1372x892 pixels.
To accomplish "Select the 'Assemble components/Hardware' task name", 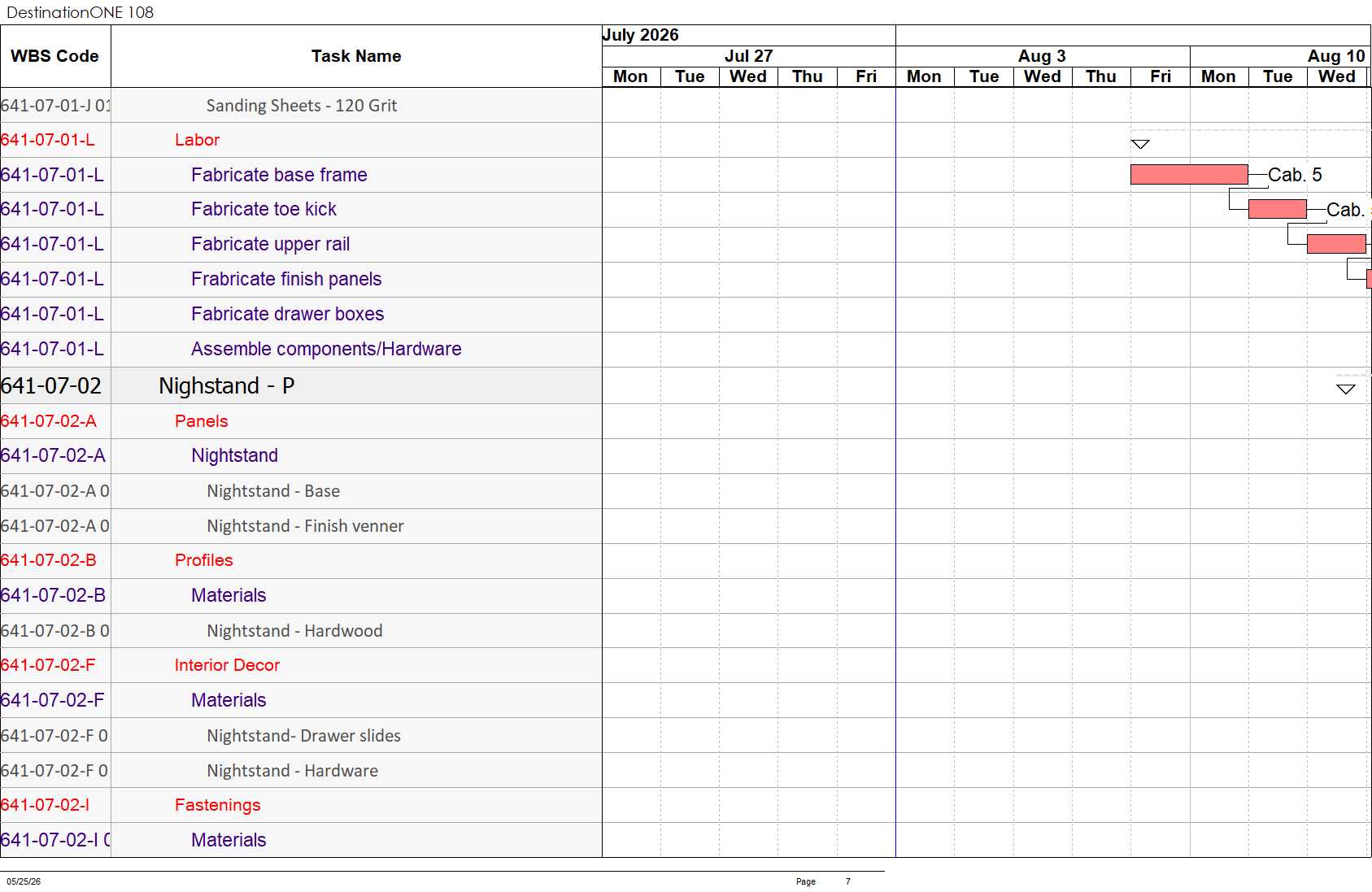I will [326, 349].
